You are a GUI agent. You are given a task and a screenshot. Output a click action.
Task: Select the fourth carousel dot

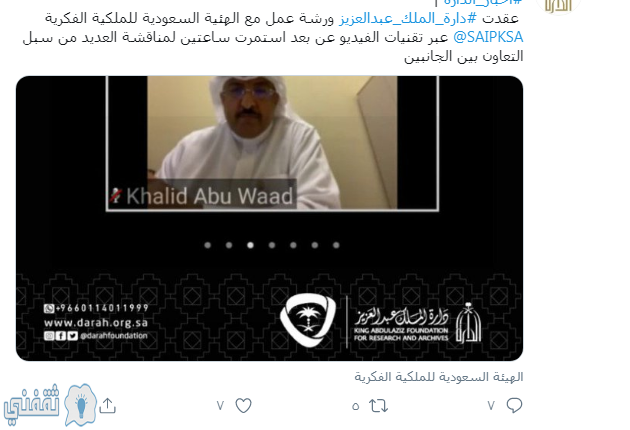pos(272,245)
